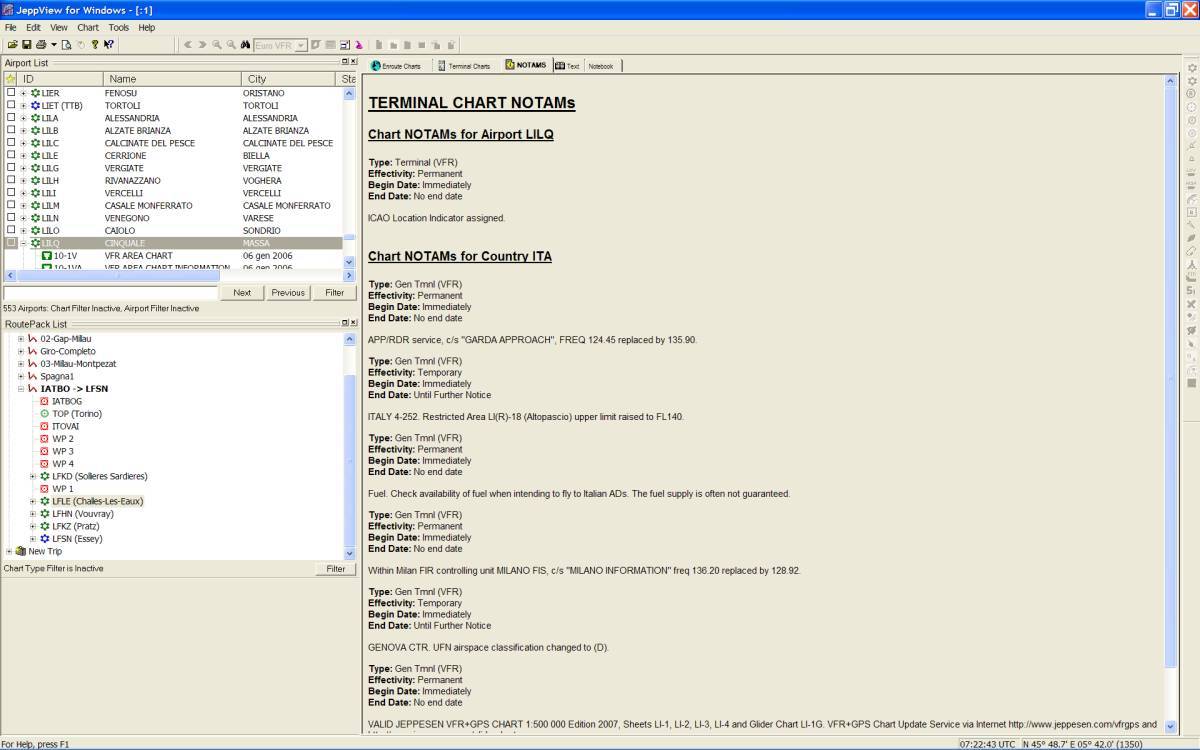Click the Save disk toolbar icon

pyautogui.click(x=26, y=45)
